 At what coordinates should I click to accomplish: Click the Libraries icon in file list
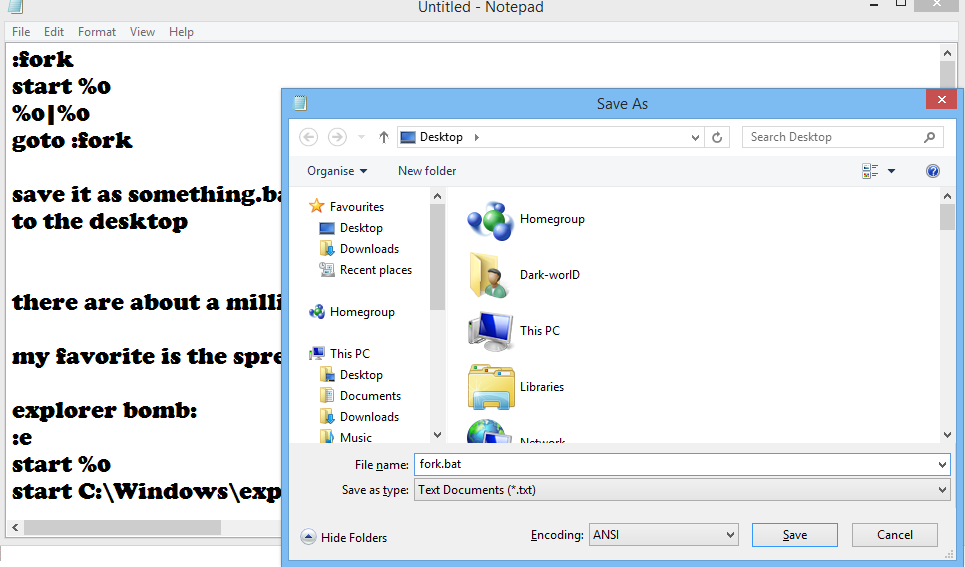(491, 387)
